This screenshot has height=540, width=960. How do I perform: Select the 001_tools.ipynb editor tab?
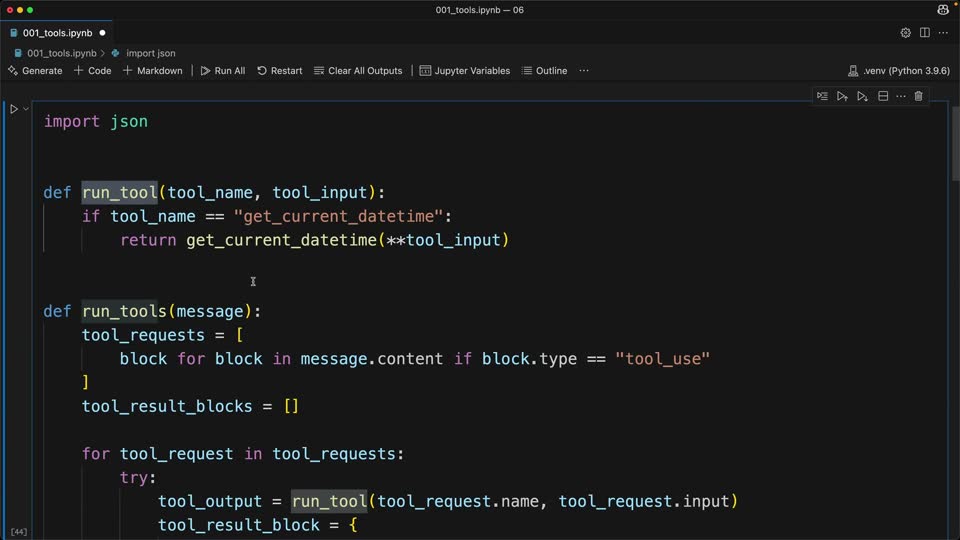[58, 33]
